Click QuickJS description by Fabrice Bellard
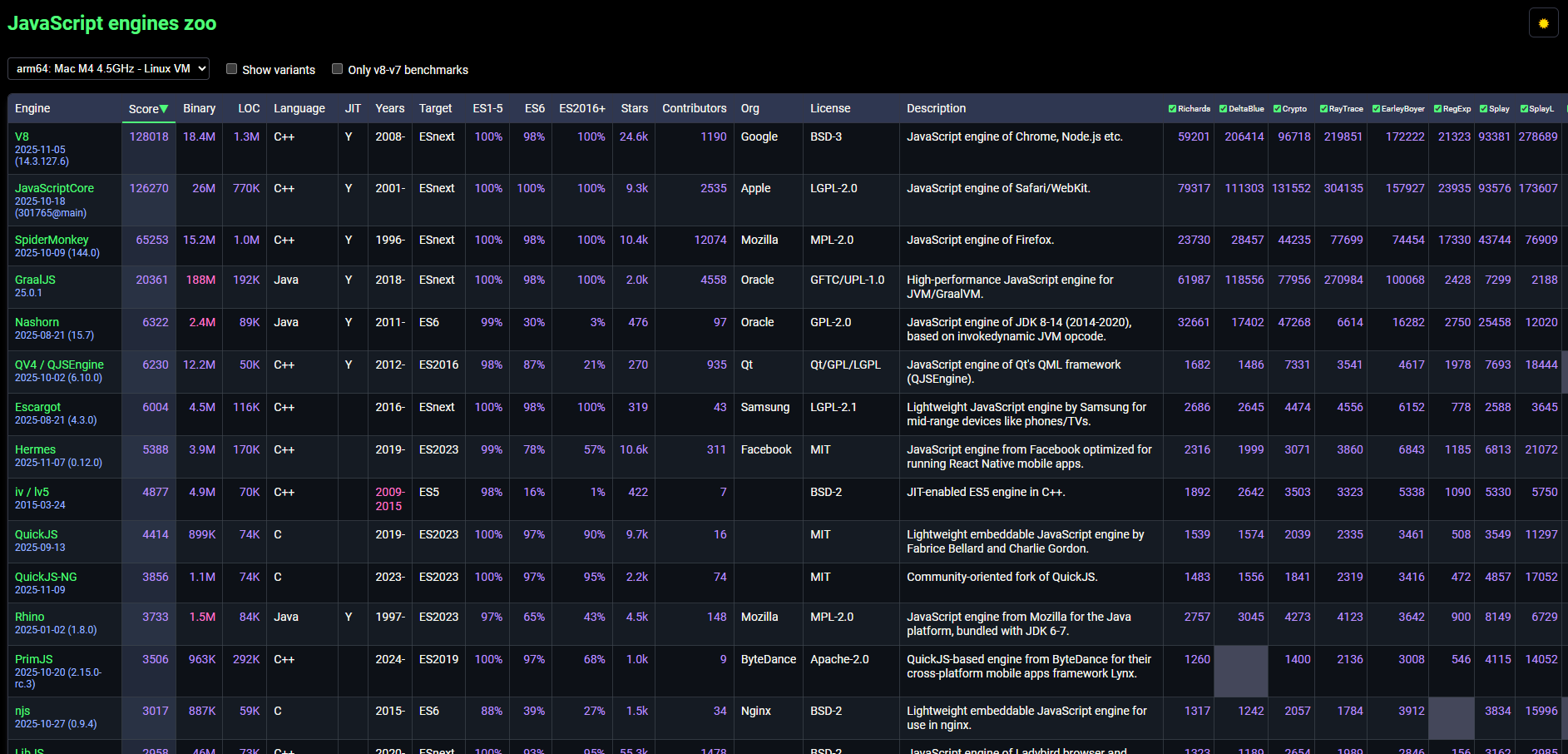This screenshot has height=754, width=1568. pyautogui.click(x=1026, y=541)
